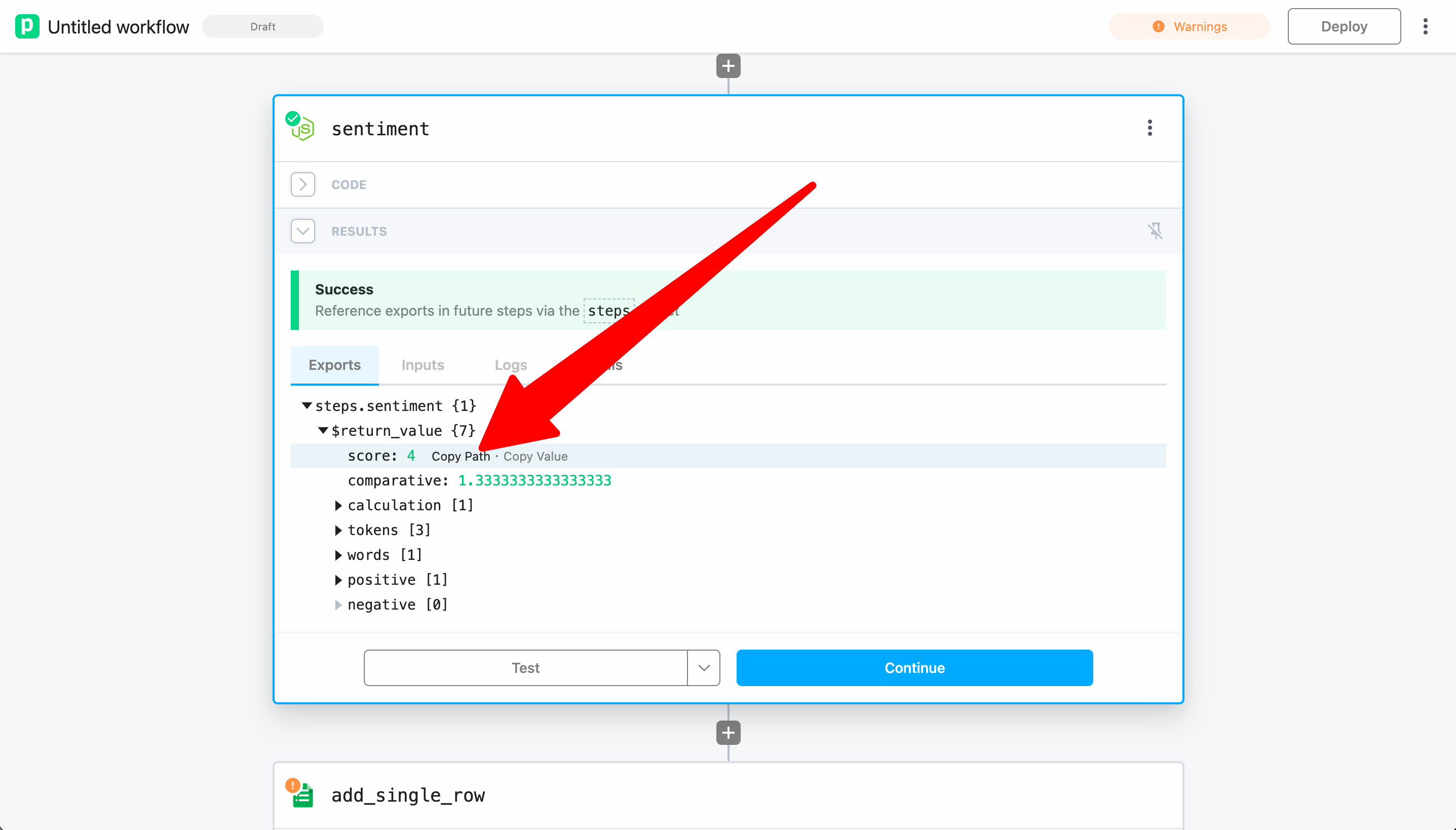Open the Test button dropdown arrow
This screenshot has width=1456, height=830.
coord(703,667)
